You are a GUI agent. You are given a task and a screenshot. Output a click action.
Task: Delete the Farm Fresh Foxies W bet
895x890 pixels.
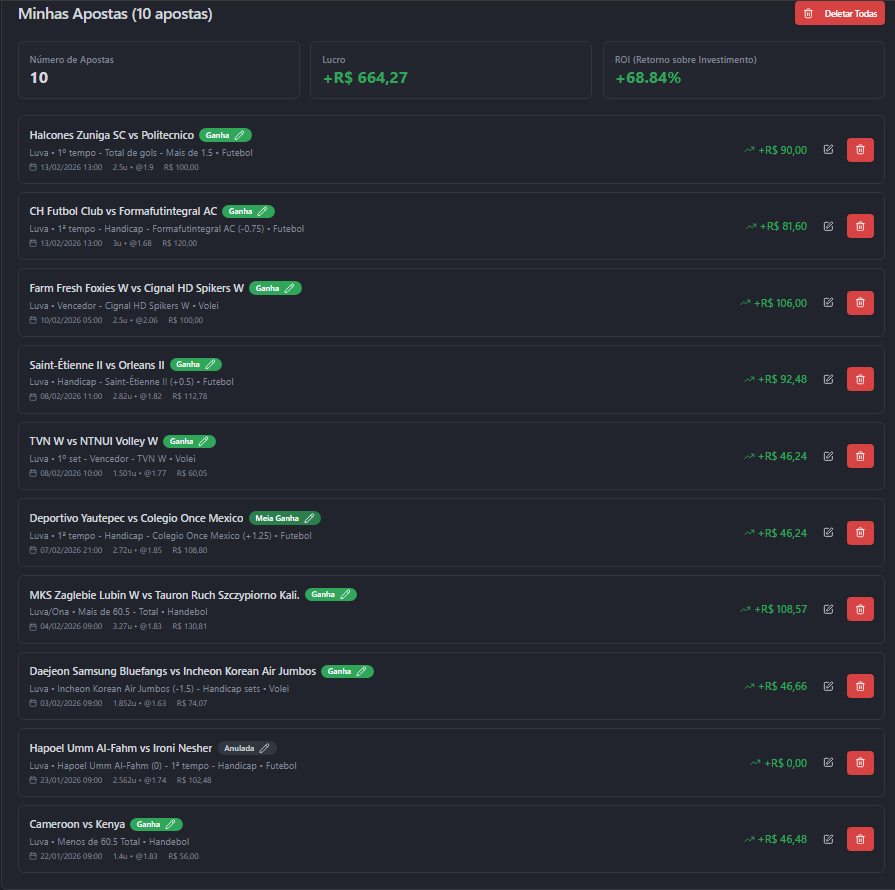(860, 303)
